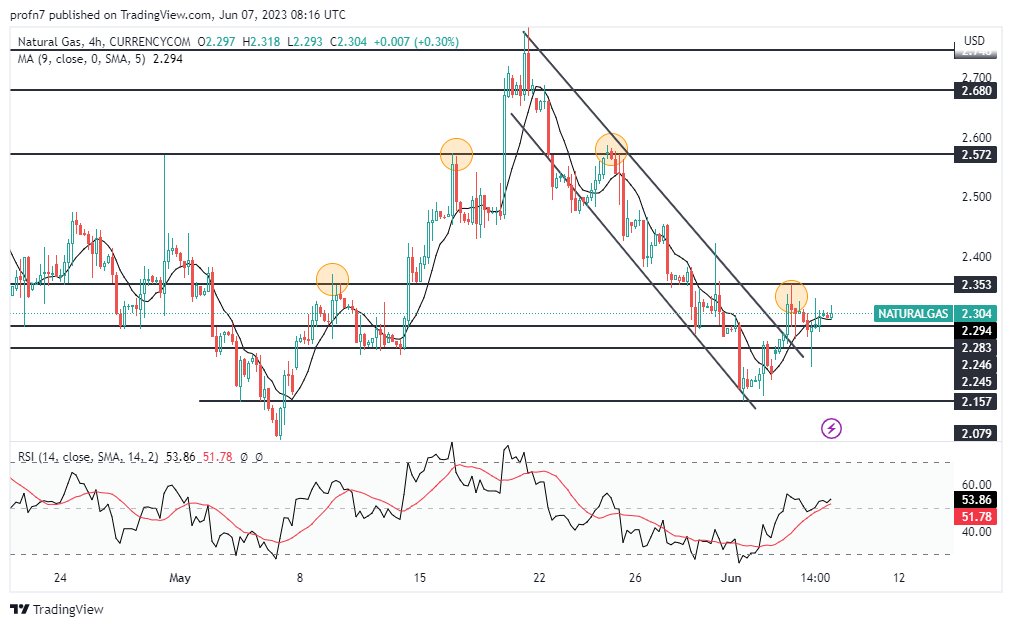Click the close value C2.304 in the legend
This screenshot has height=627, width=1012.
pyautogui.click(x=348, y=42)
